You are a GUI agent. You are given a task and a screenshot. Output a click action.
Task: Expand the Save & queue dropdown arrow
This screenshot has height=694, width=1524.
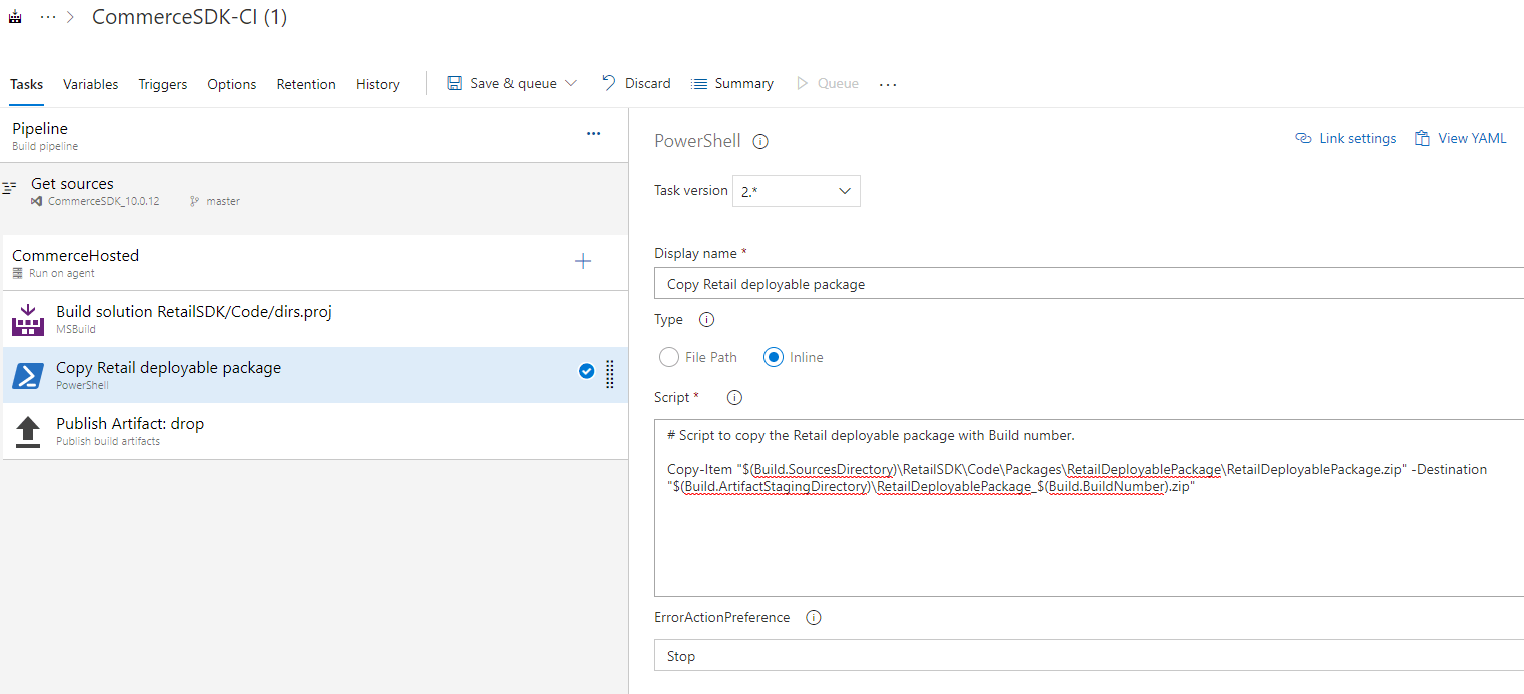(570, 83)
